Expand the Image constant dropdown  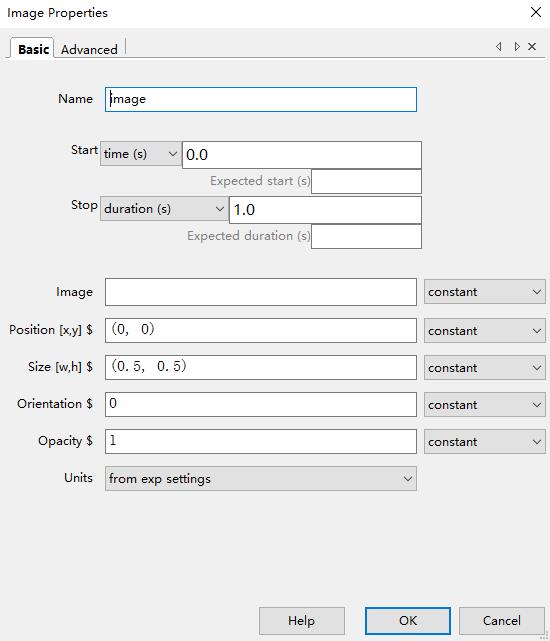tap(485, 292)
